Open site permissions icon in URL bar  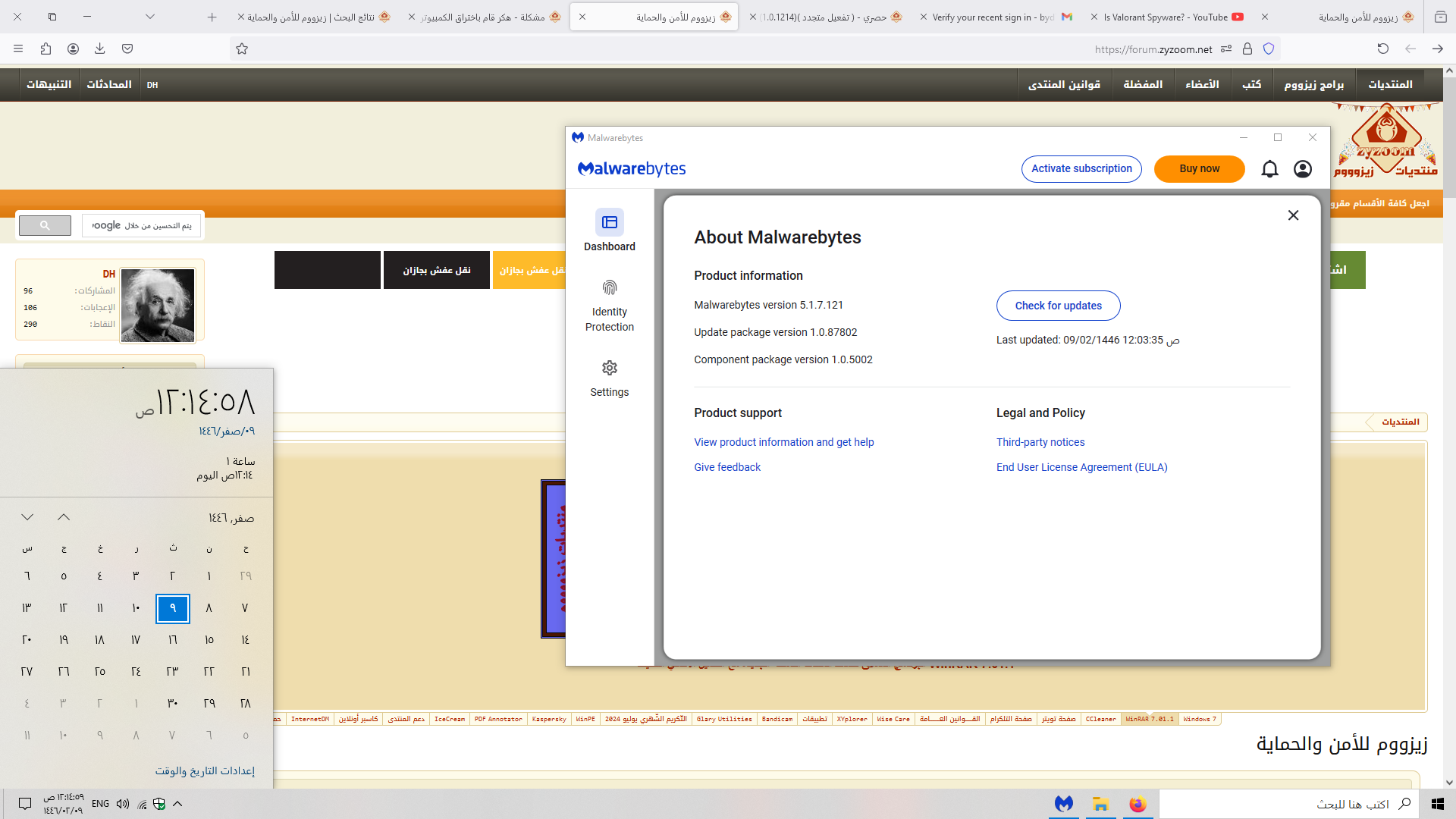(1226, 49)
